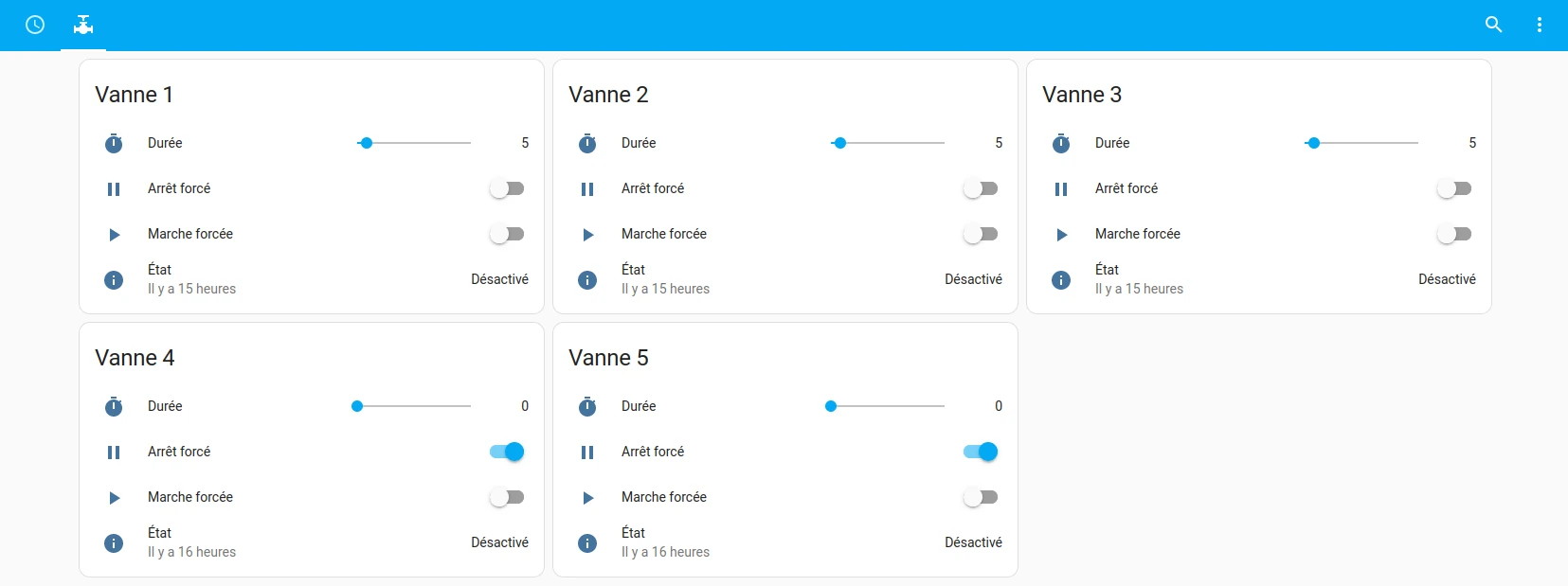Click the pause icon beside Arrêt forcé in Vanne 2

pyautogui.click(x=587, y=188)
